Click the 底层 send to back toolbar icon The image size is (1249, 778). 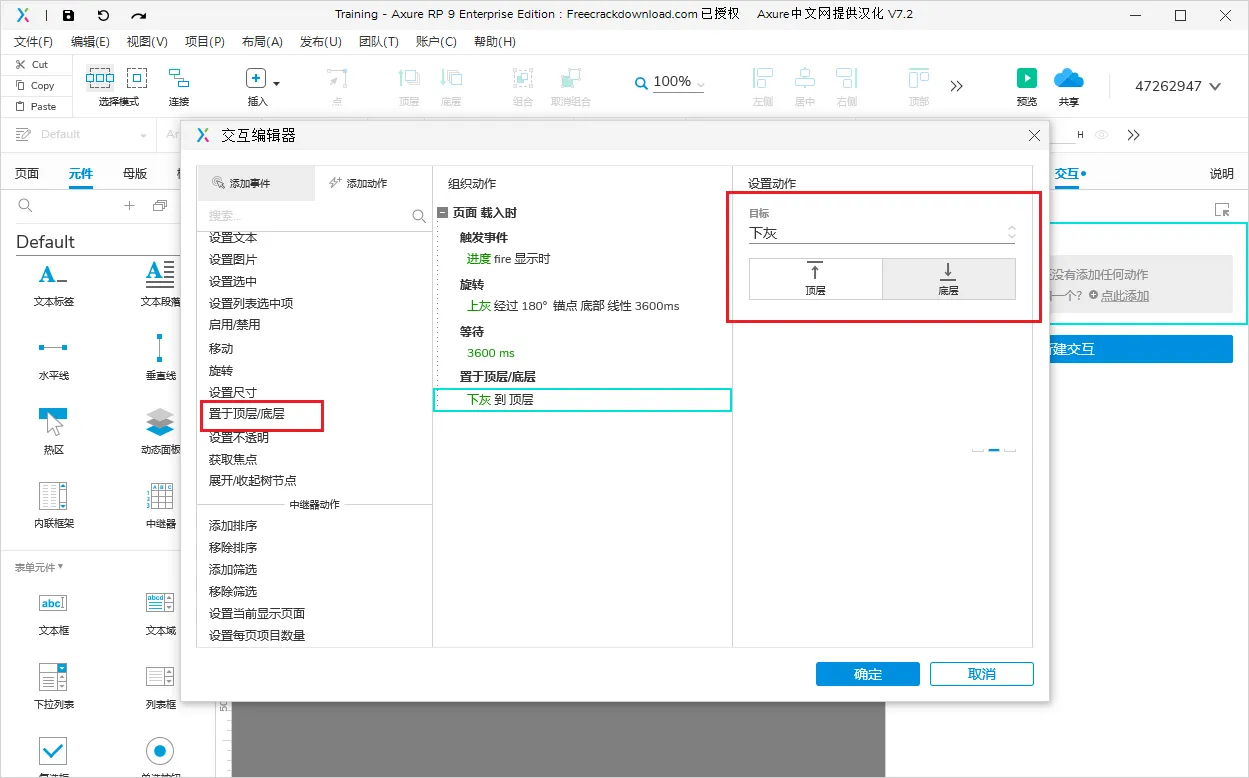(x=451, y=79)
